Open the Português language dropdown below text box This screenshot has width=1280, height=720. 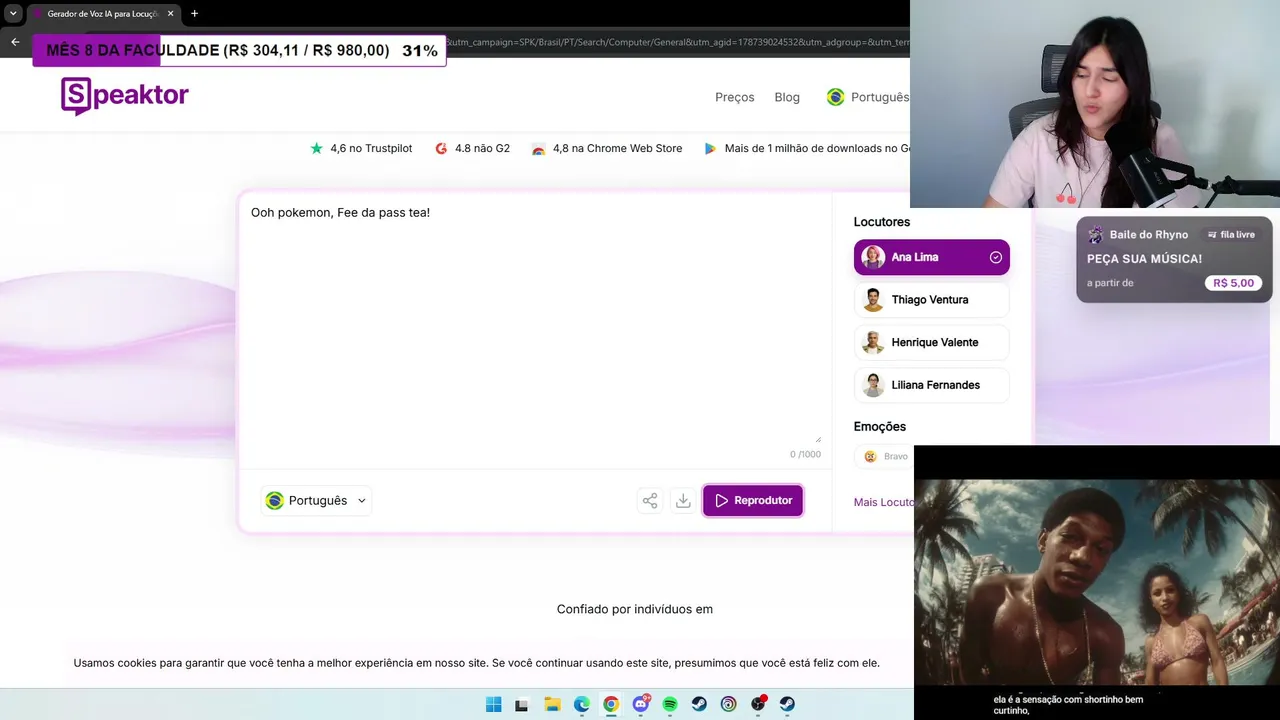[316, 501]
